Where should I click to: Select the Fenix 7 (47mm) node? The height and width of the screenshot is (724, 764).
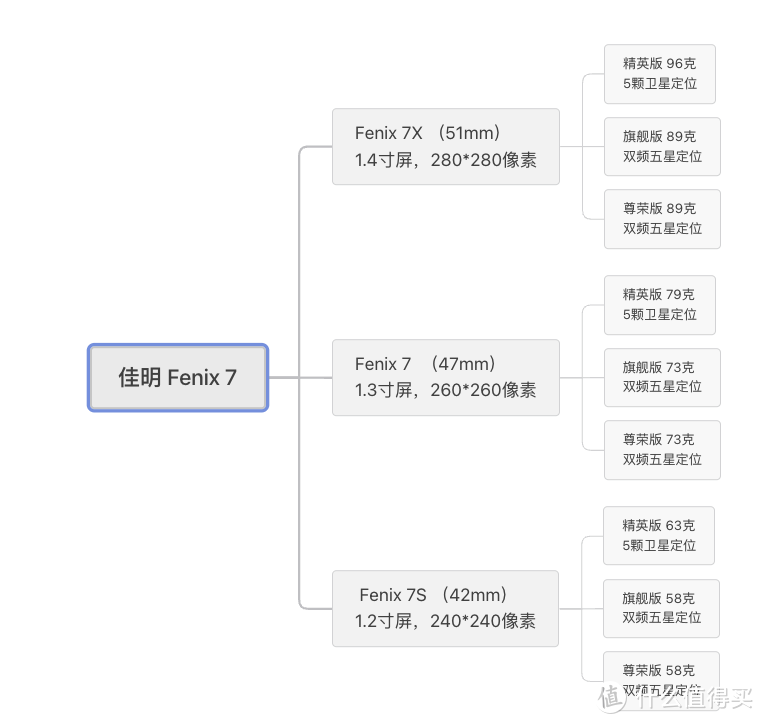coord(446,378)
